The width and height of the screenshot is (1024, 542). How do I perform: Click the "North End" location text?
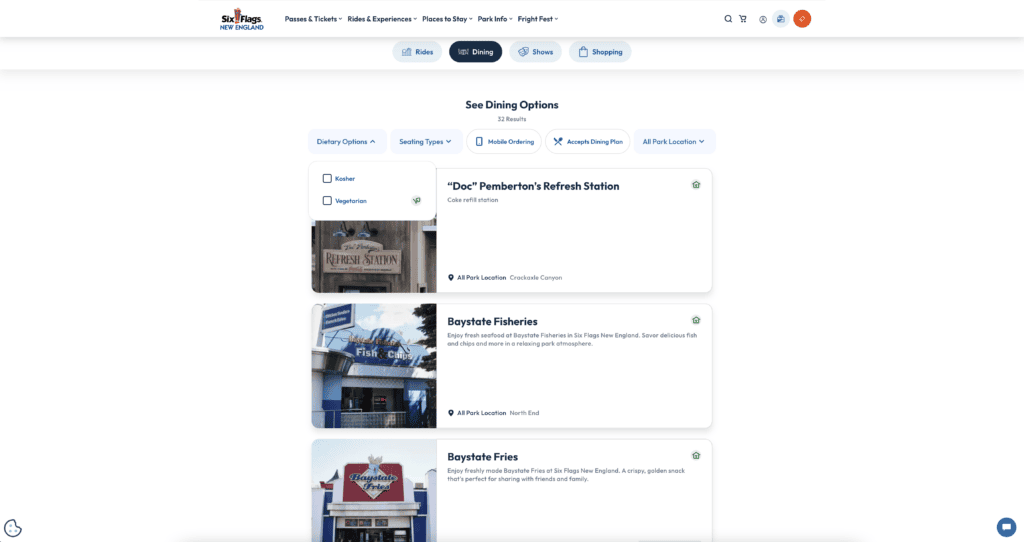tap(524, 413)
